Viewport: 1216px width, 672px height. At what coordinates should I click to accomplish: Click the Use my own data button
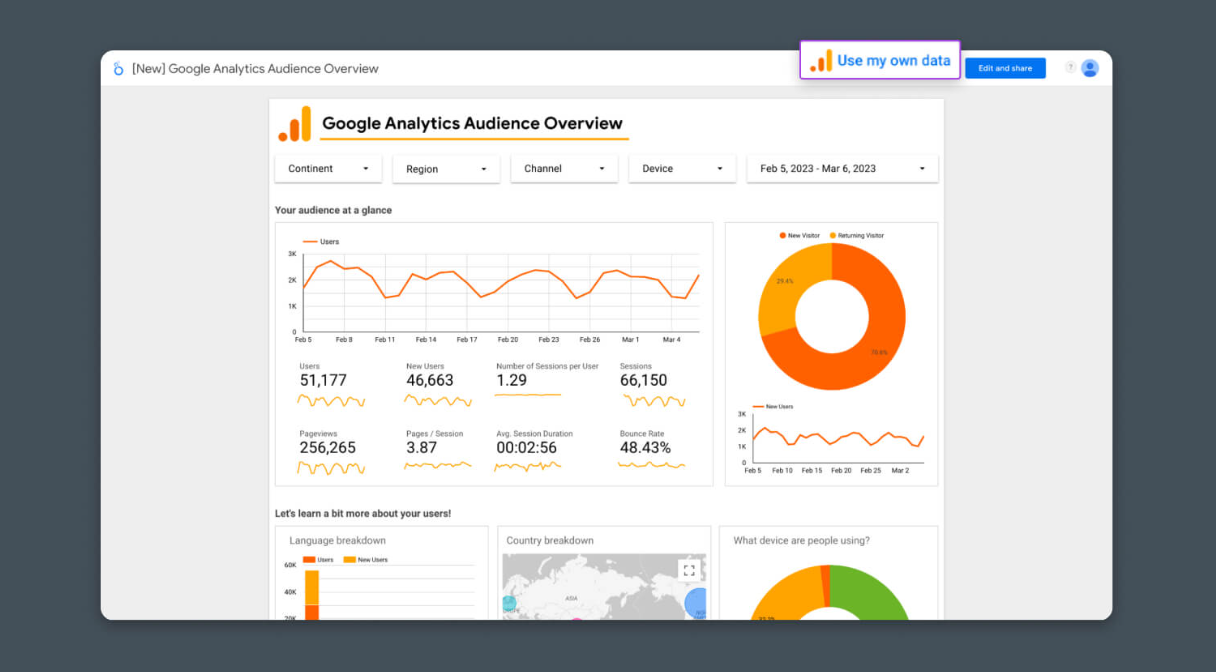pyautogui.click(x=880, y=60)
